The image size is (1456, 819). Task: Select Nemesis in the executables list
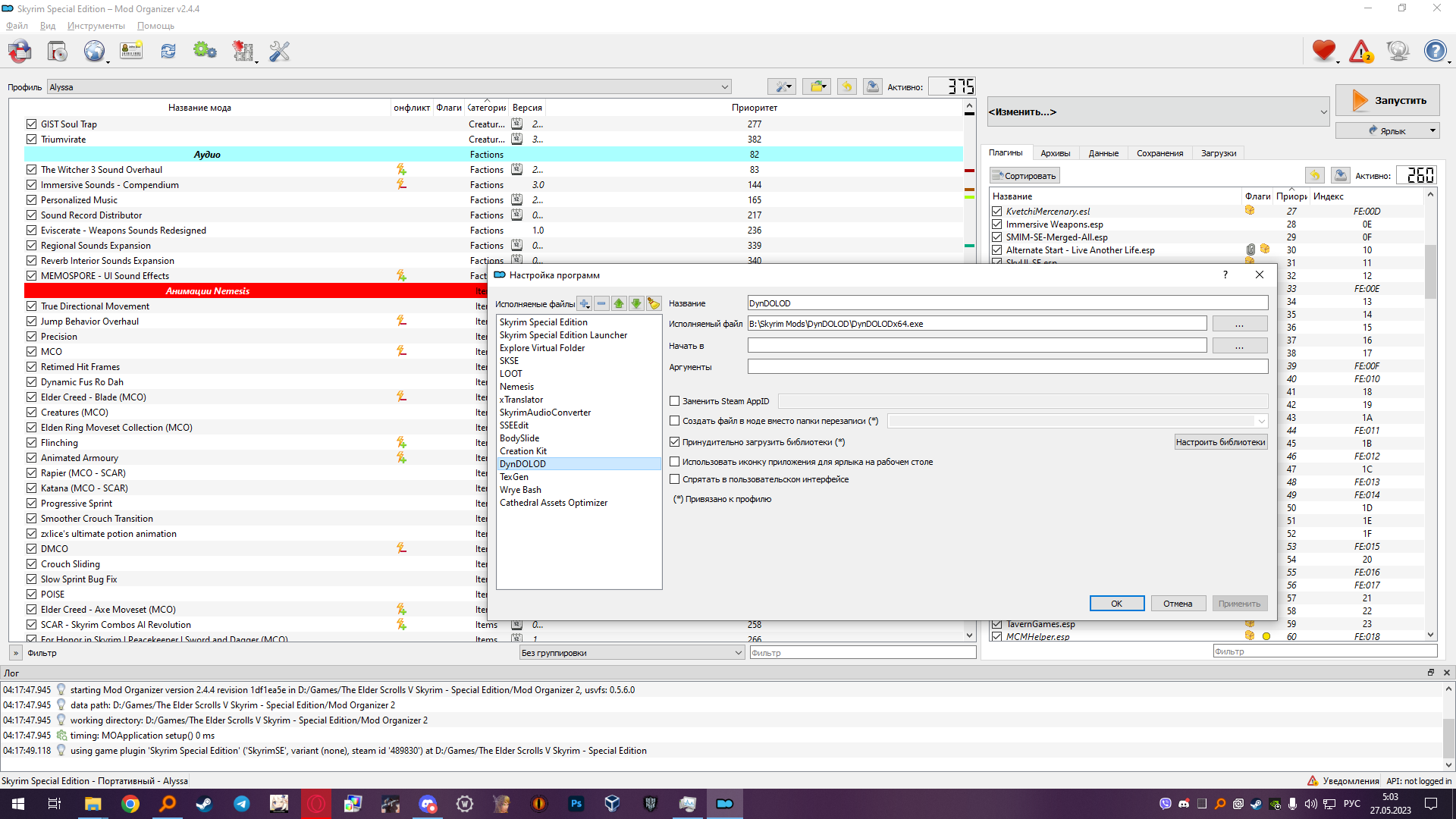pyautogui.click(x=579, y=387)
